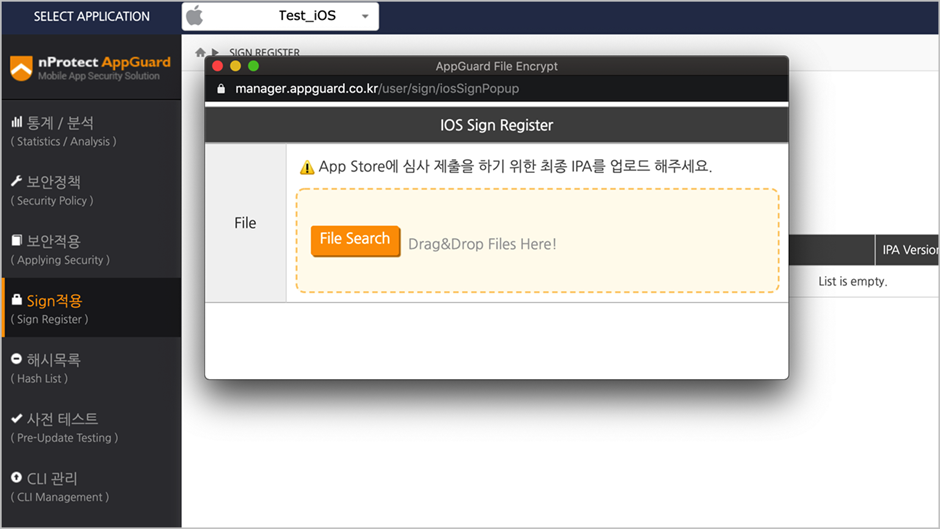The image size is (940, 529).
Task: Click the 'List is empty.' text
Action: click(852, 281)
